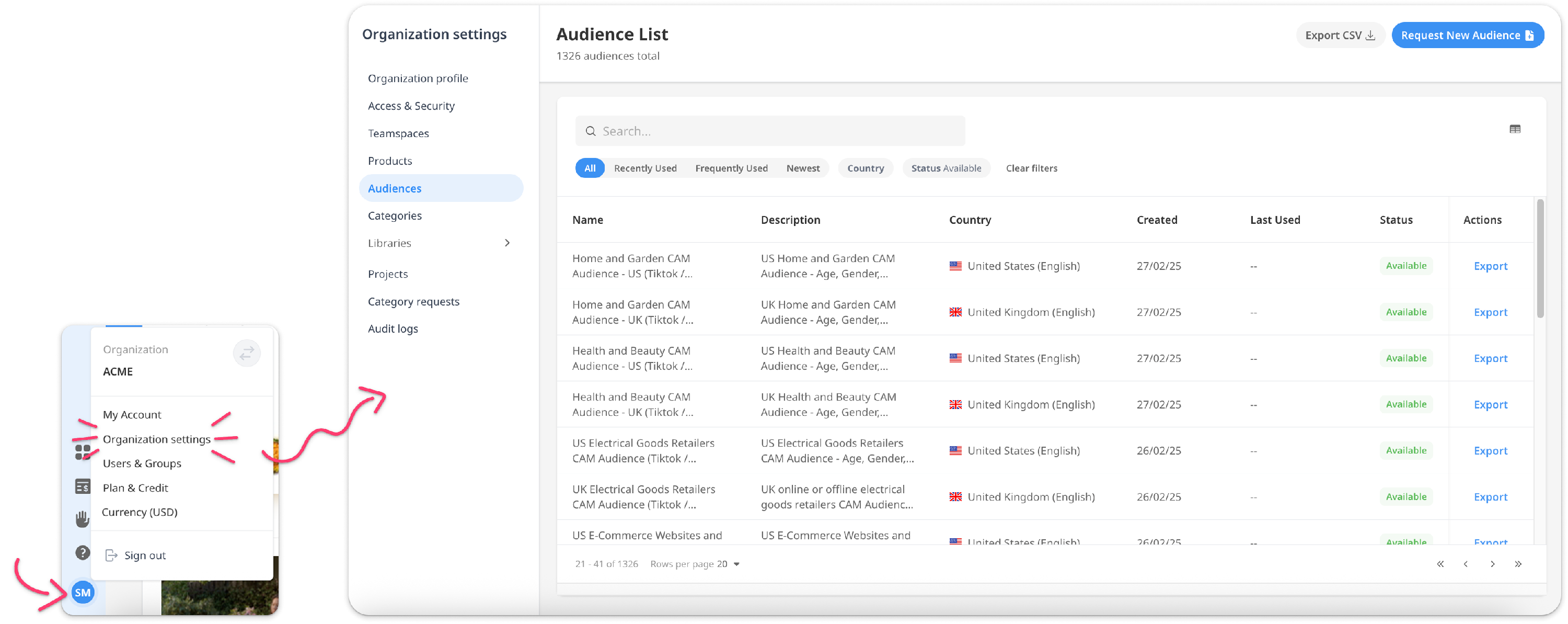
Task: Go to the previous page of audiences
Action: pyautogui.click(x=1465, y=564)
